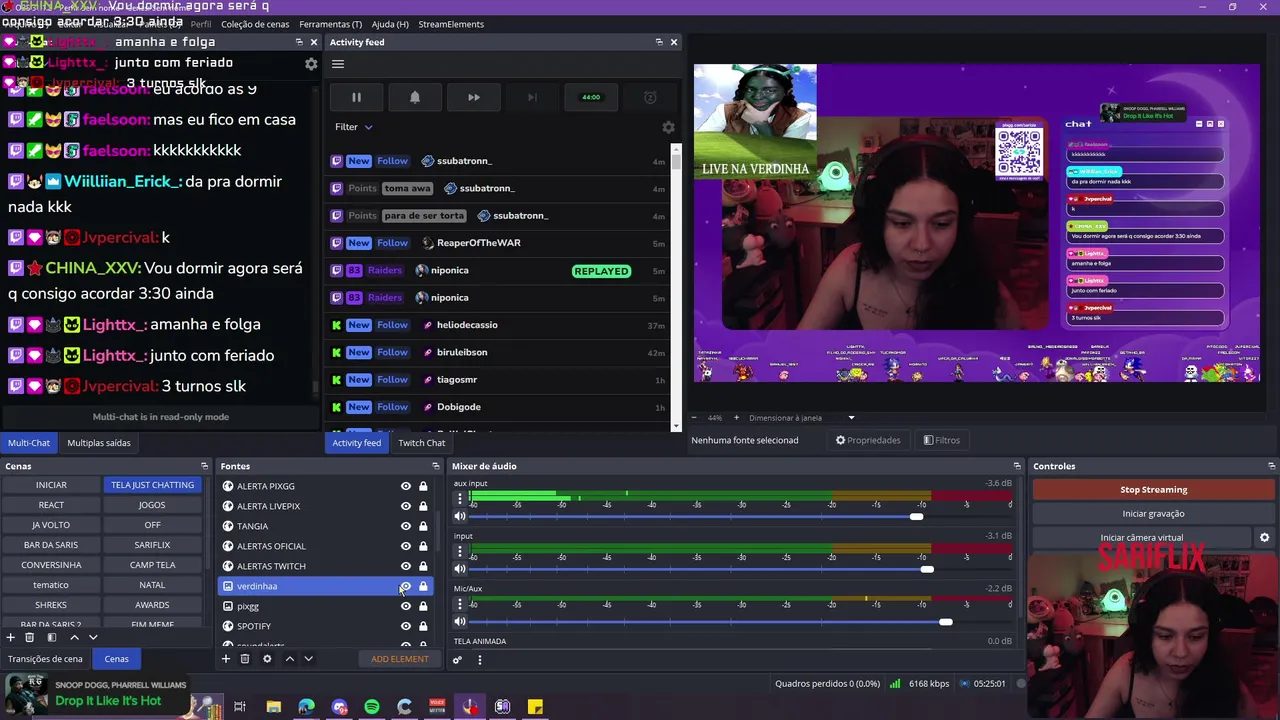Open Activity feed settings gear

point(668,127)
